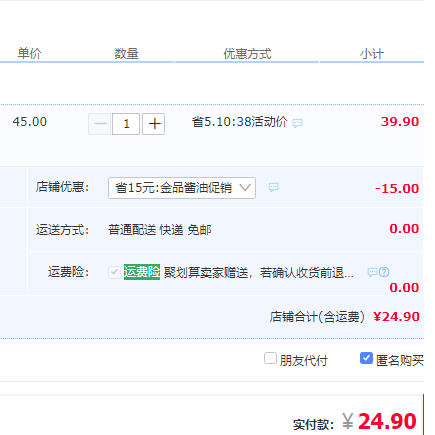Click the 小计 column header

[372, 54]
